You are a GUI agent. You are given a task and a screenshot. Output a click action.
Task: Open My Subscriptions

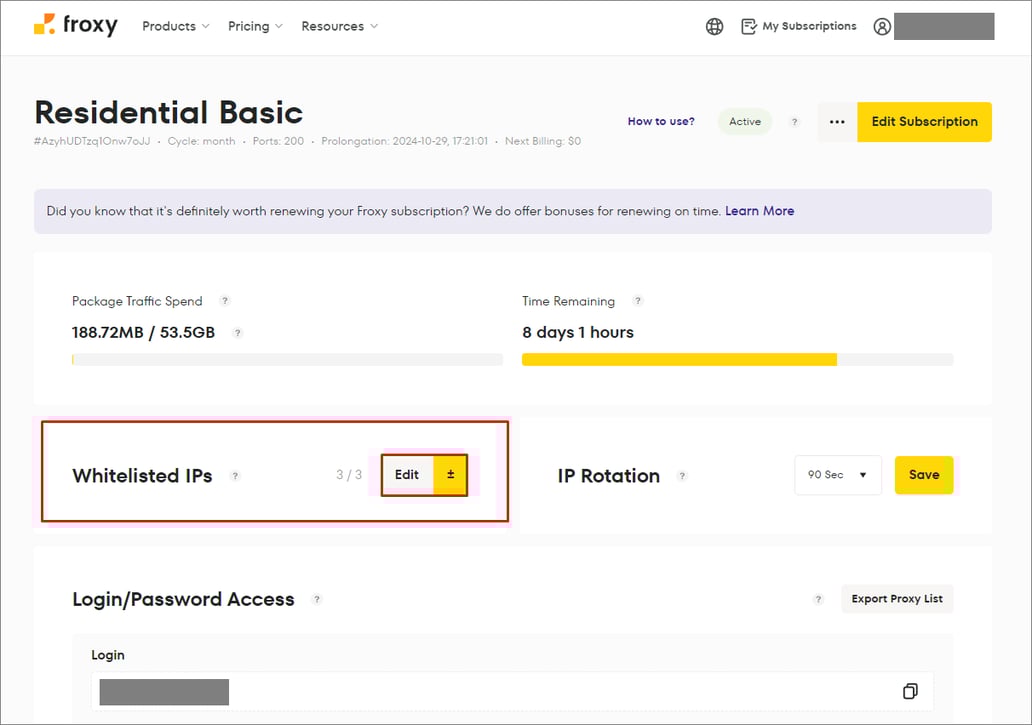click(798, 26)
